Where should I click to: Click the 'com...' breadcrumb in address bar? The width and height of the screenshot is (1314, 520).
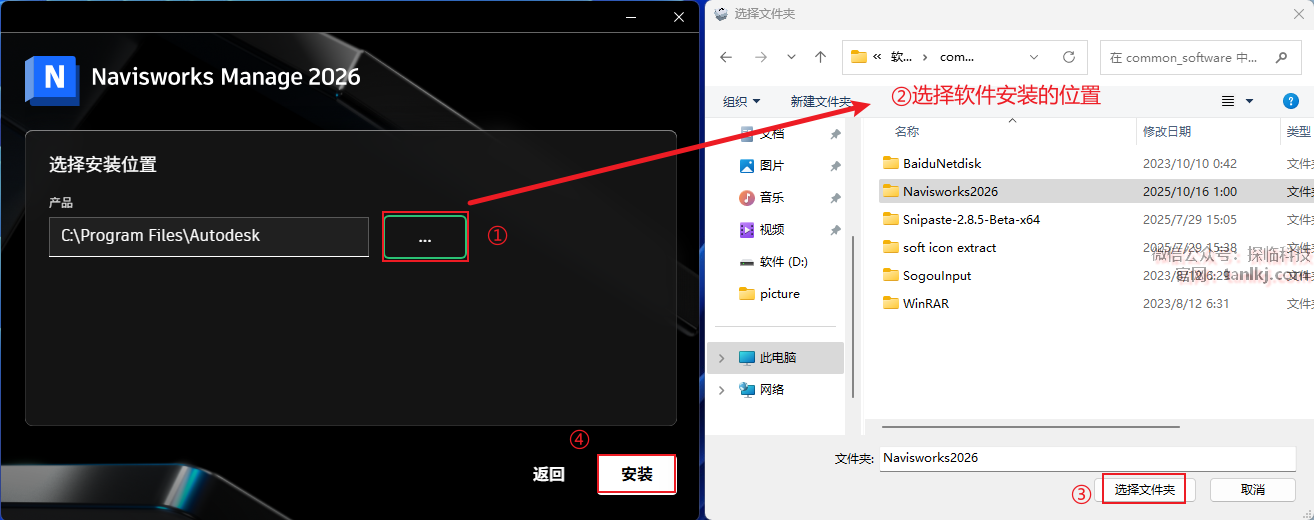click(957, 57)
